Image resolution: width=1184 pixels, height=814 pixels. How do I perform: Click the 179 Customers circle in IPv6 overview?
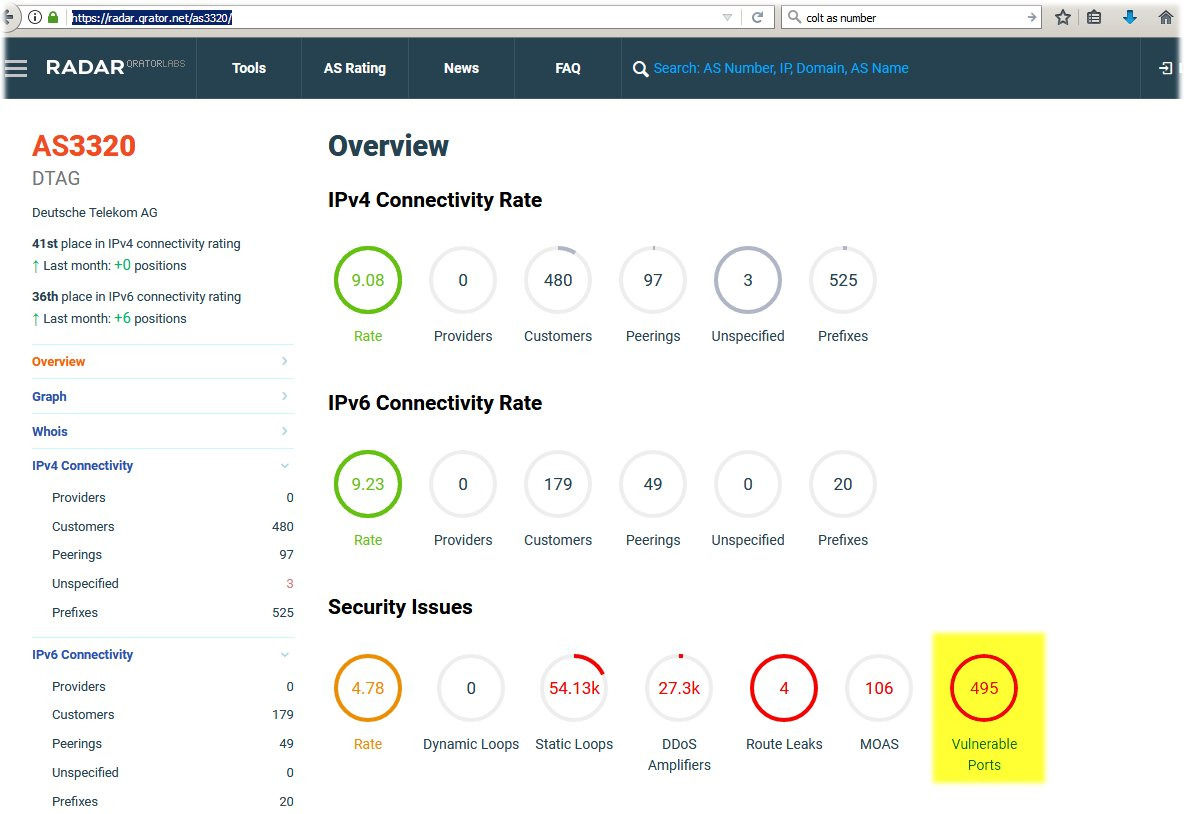pos(558,484)
